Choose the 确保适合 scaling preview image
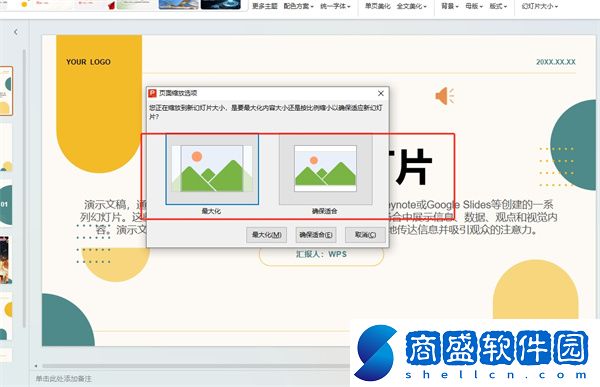The width and height of the screenshot is (600, 387). point(326,169)
